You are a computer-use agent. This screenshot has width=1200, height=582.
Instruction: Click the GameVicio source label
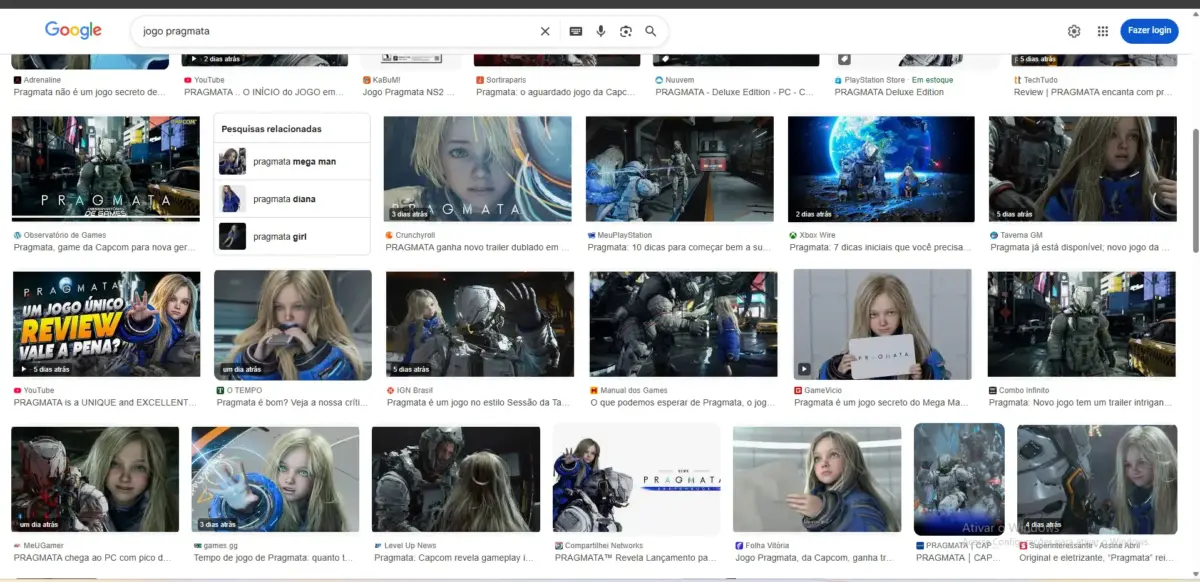click(823, 390)
